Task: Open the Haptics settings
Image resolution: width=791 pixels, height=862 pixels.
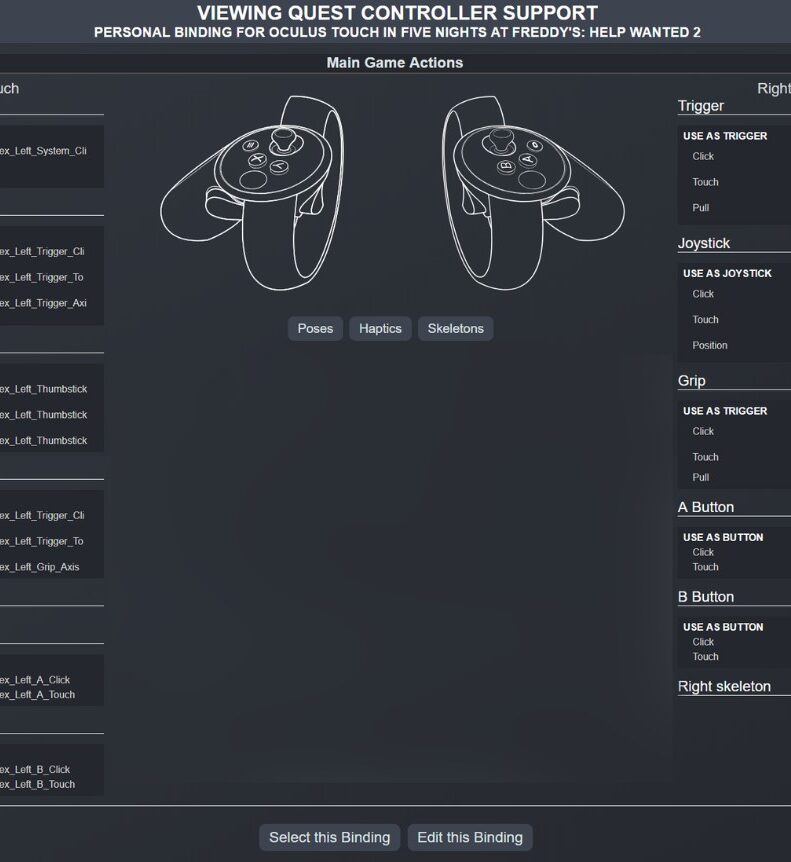Action: [x=380, y=329]
